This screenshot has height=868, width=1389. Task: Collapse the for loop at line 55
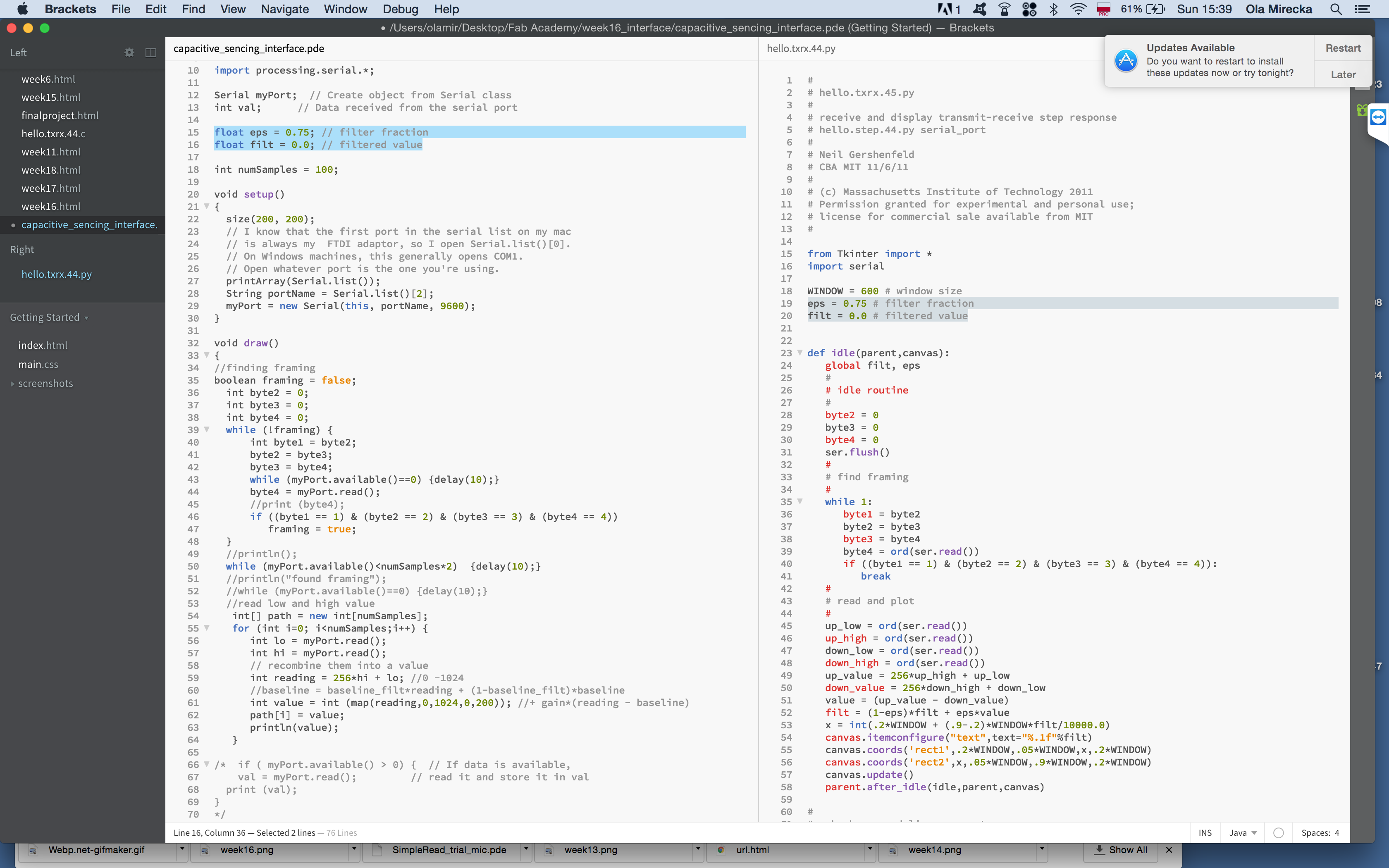point(207,627)
